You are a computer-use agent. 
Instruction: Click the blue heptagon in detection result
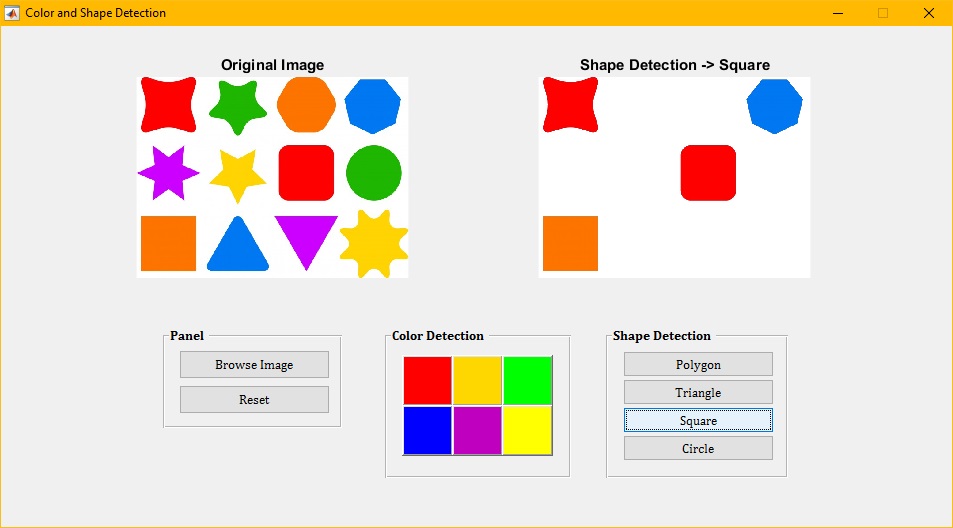click(774, 105)
